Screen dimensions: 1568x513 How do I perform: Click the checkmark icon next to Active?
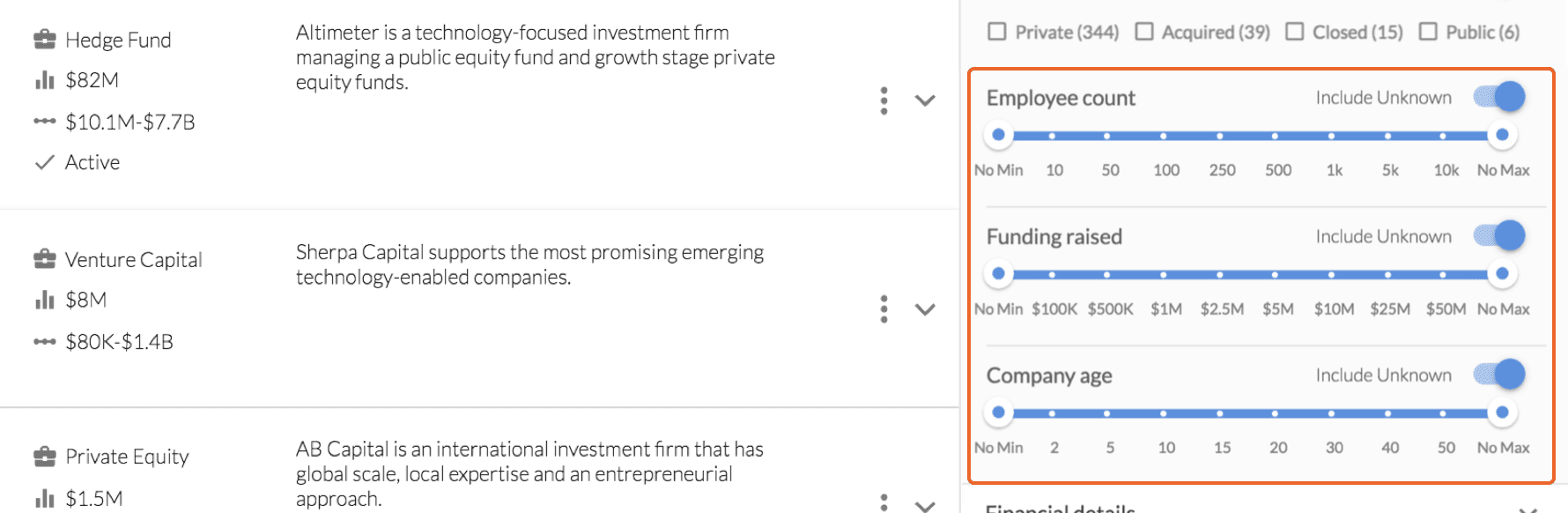coord(44,162)
